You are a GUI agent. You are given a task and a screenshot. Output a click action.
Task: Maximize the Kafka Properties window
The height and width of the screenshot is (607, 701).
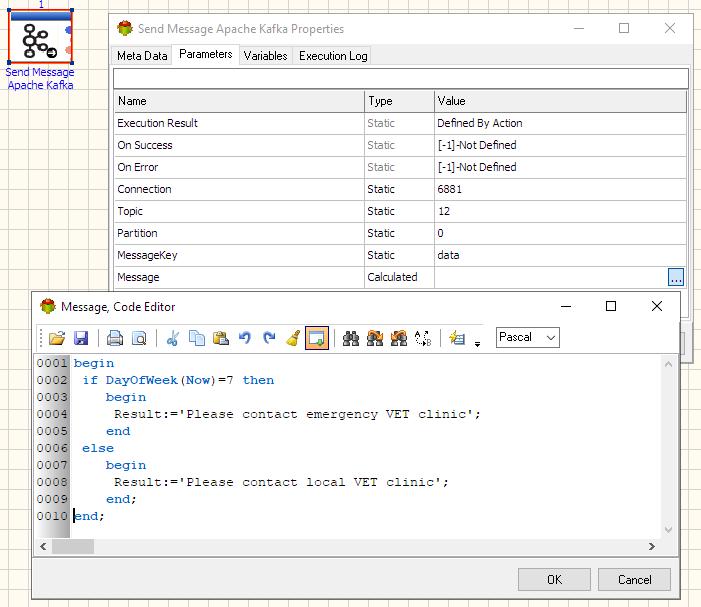tap(624, 28)
